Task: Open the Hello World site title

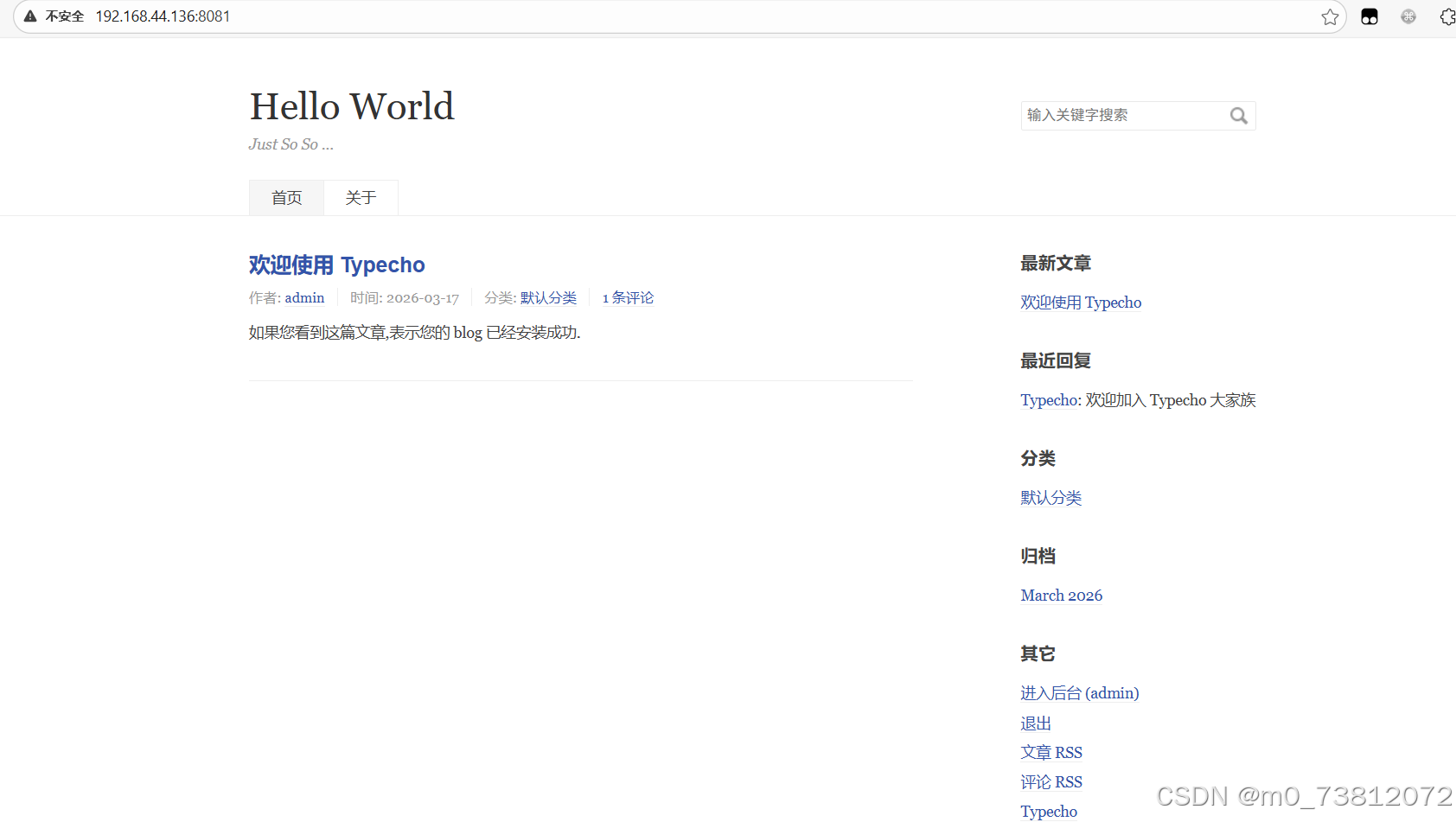Action: 351,106
